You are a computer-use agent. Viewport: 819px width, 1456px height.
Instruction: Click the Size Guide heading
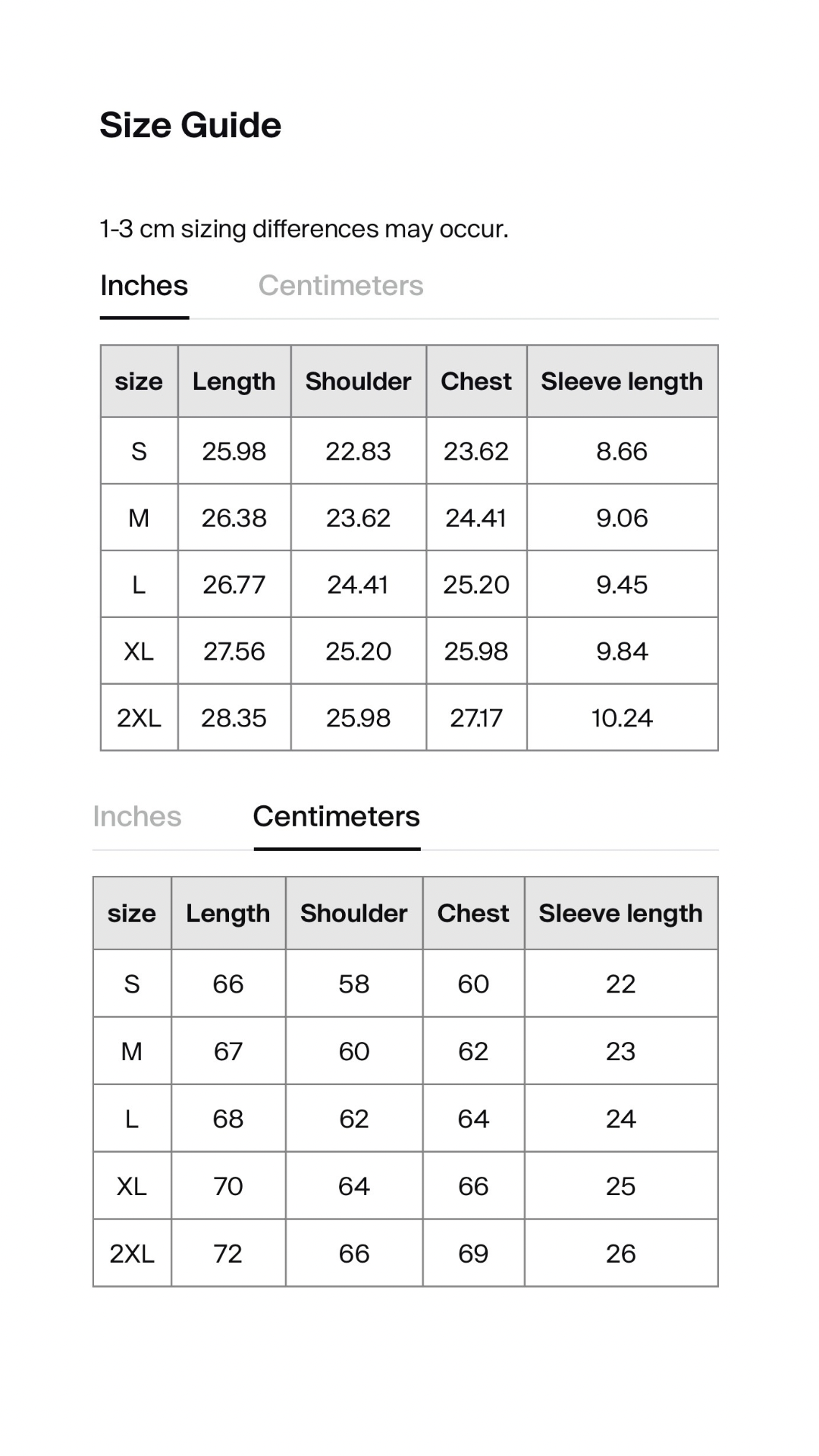click(190, 125)
